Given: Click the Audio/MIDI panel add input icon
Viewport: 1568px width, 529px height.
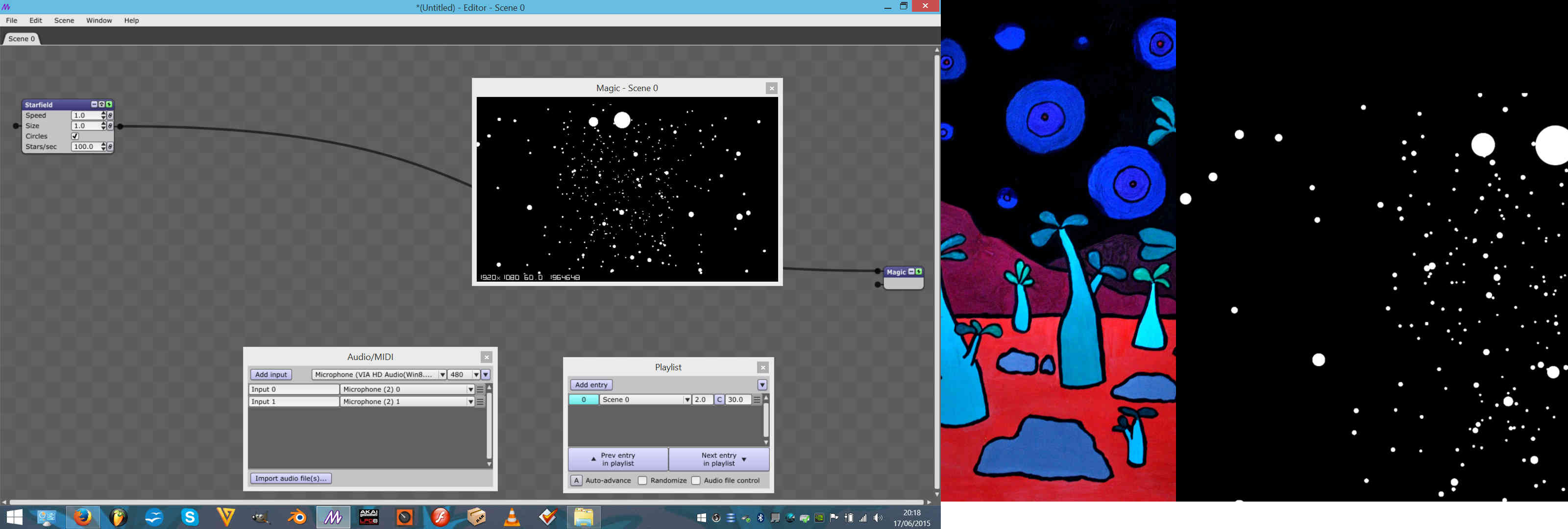Looking at the screenshot, I should [272, 374].
